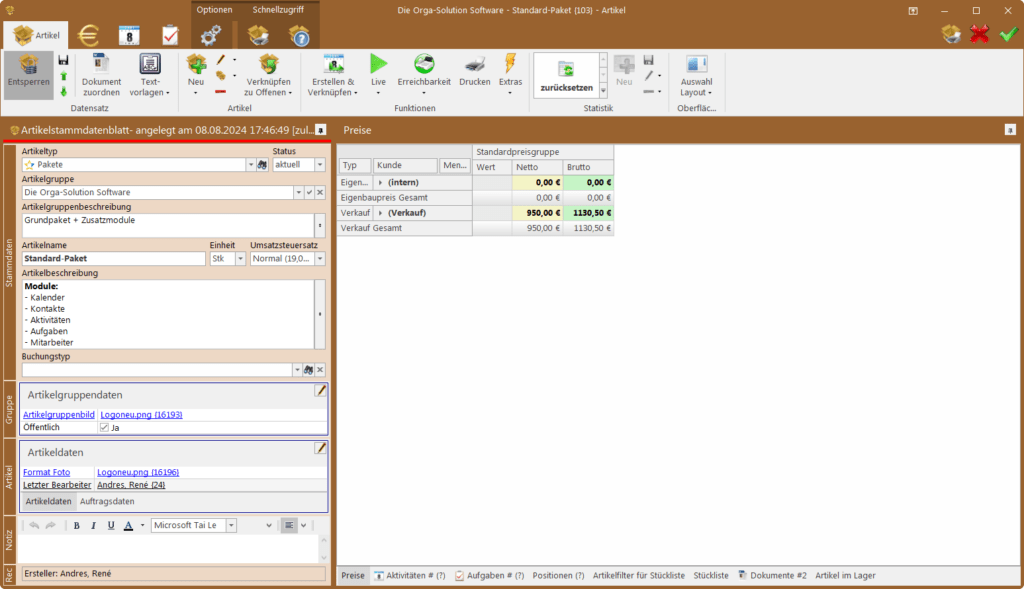The height and width of the screenshot is (589, 1024).
Task: Open the Artikeltyp dropdown
Action: click(251, 165)
